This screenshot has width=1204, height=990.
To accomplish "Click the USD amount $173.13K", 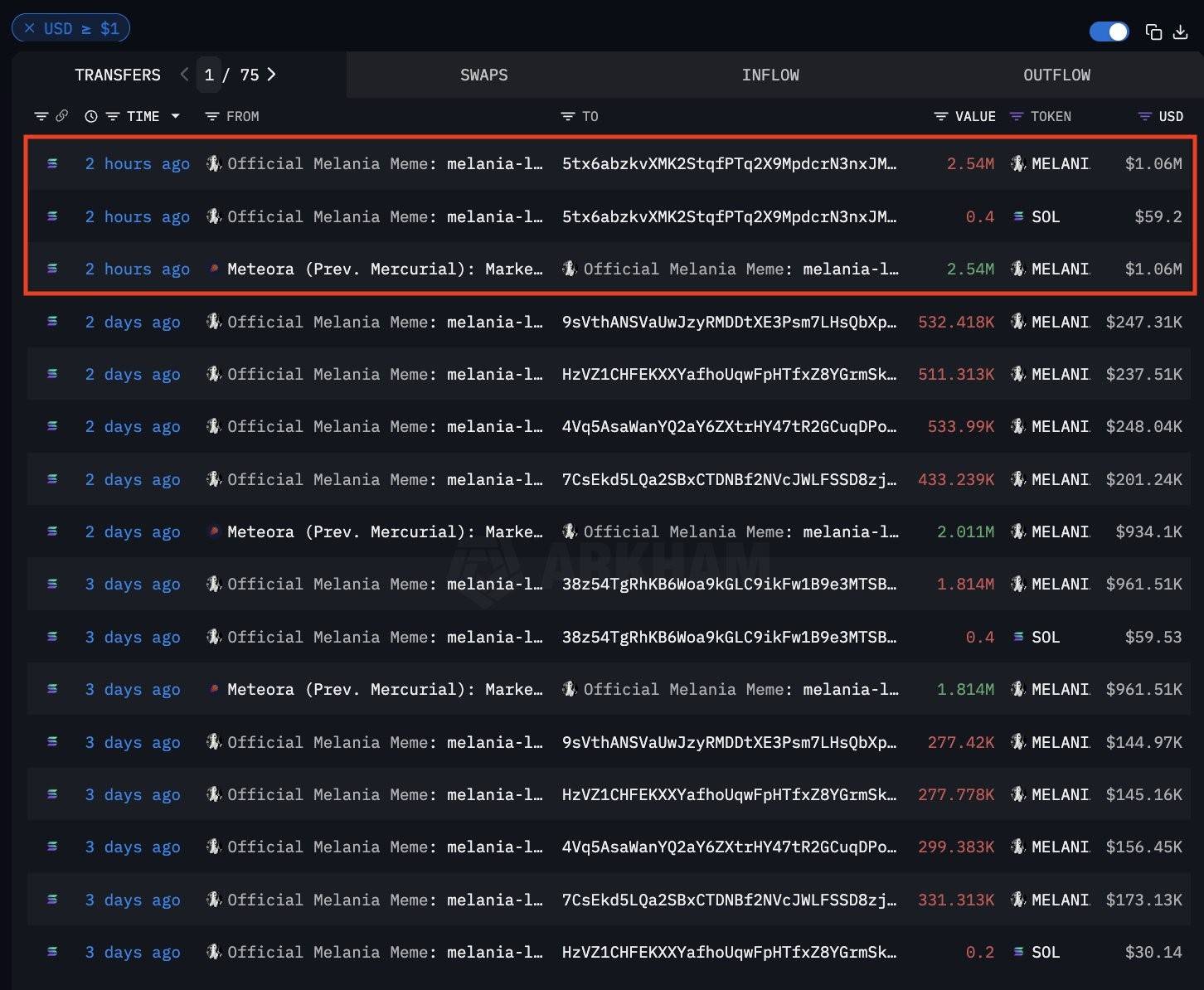I will pyautogui.click(x=1144, y=900).
